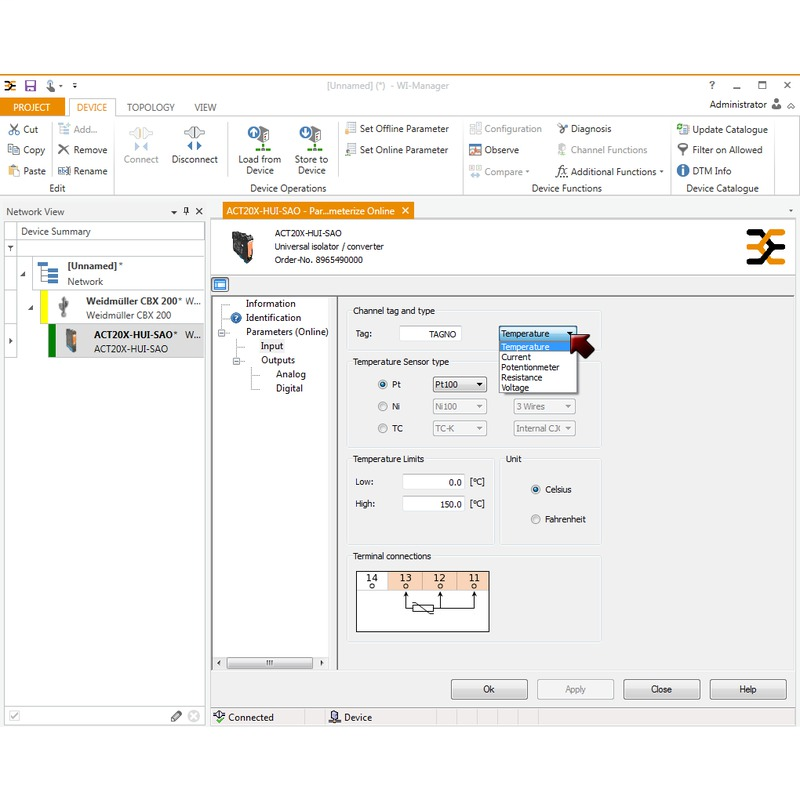
Task: Click the Identification info icon in tree
Action: click(x=236, y=318)
